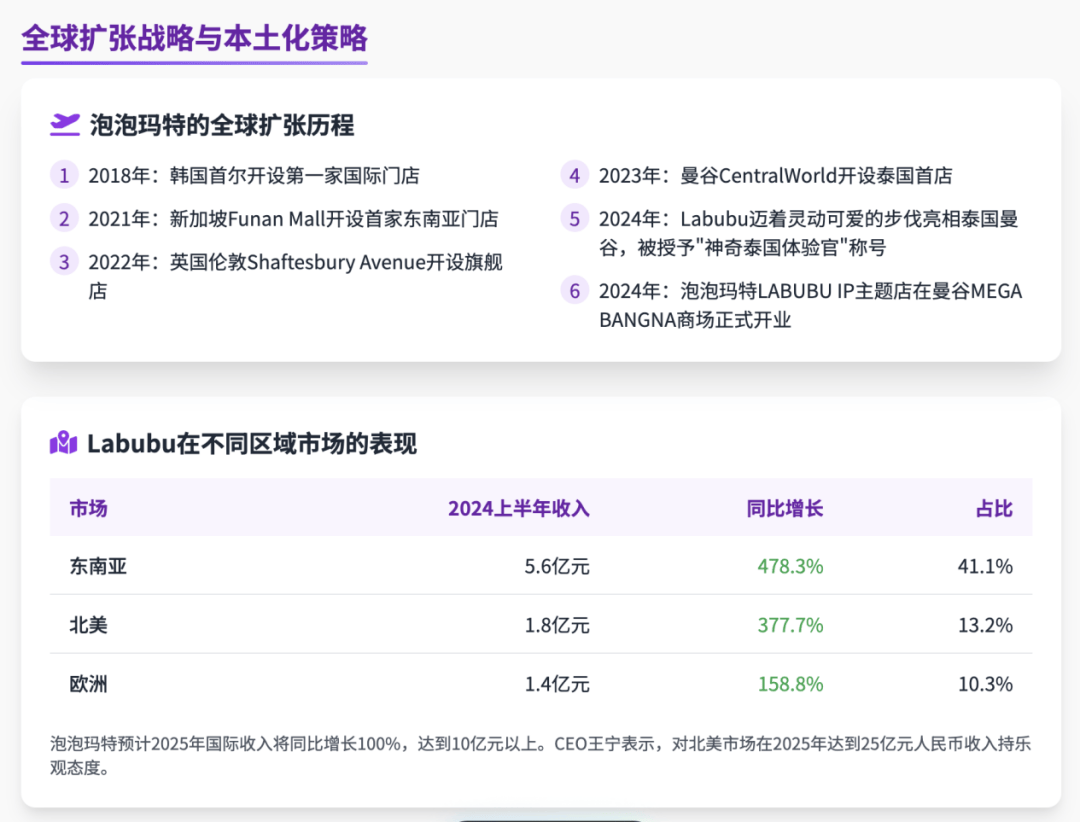Image resolution: width=1080 pixels, height=822 pixels.
Task: Click the 占比 column header
Action: [994, 508]
